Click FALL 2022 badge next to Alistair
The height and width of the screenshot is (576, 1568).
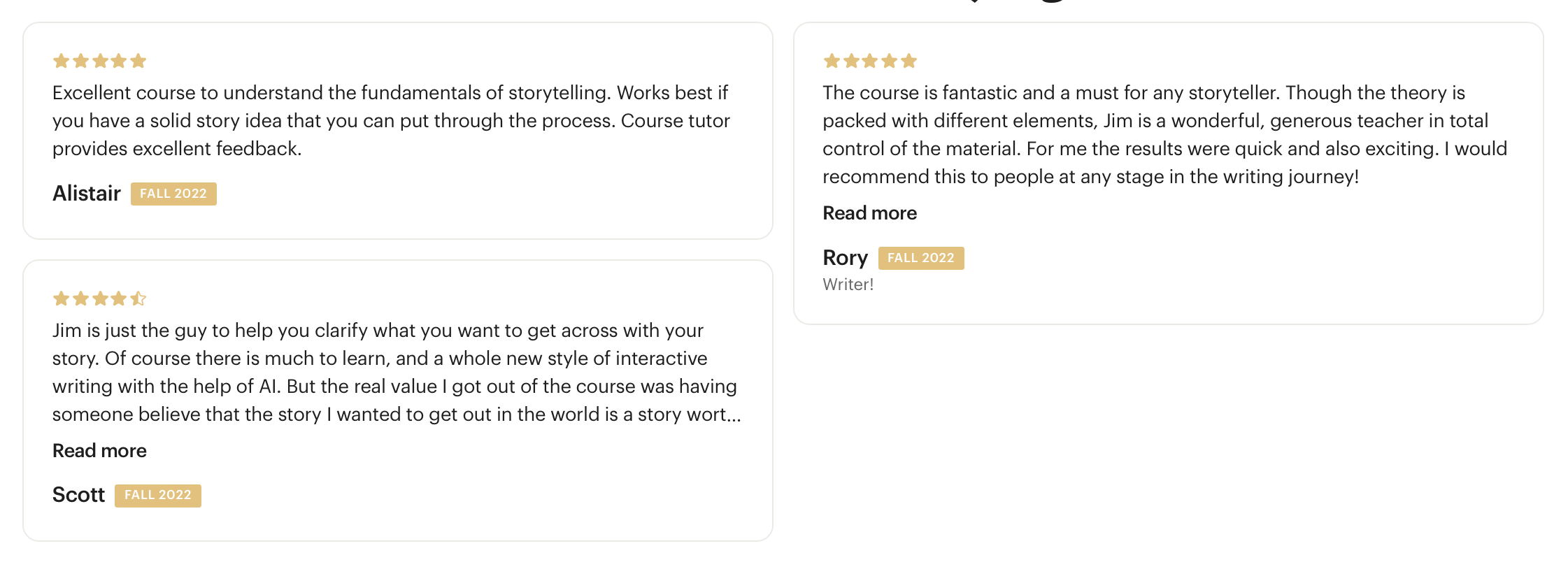tap(173, 194)
